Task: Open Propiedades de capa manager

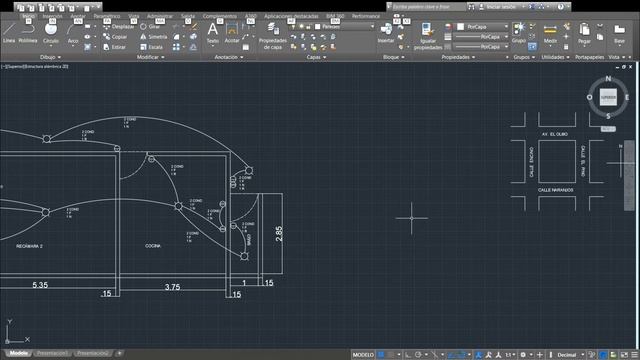Action: (273, 36)
